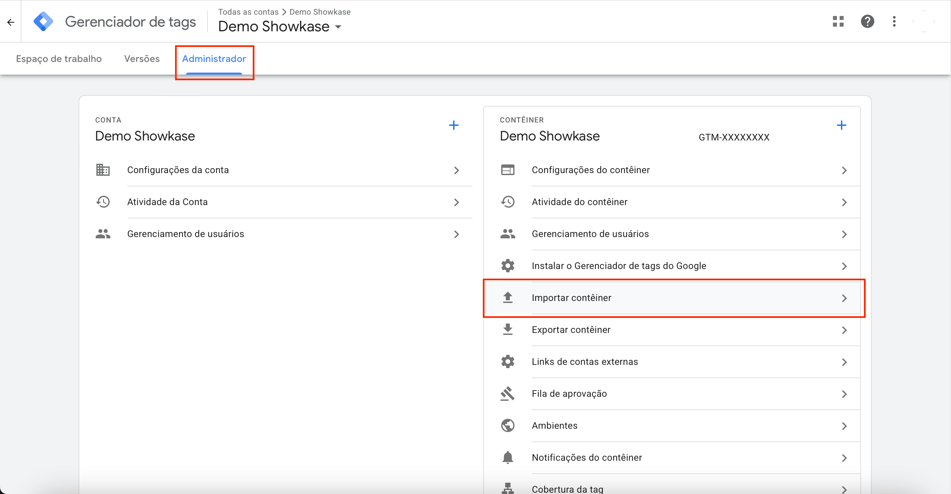Expand the Importar contêiner chevron
This screenshot has height=494, width=951.
844,298
